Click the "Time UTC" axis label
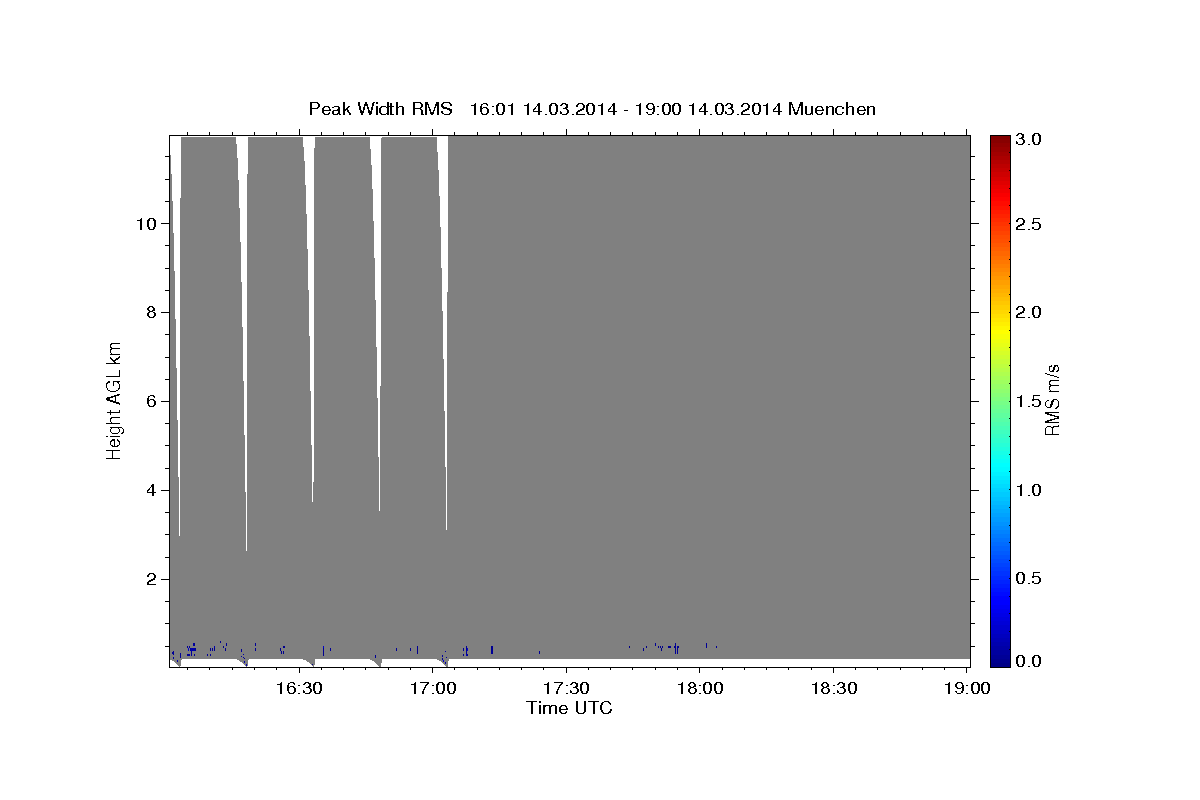 tap(569, 708)
